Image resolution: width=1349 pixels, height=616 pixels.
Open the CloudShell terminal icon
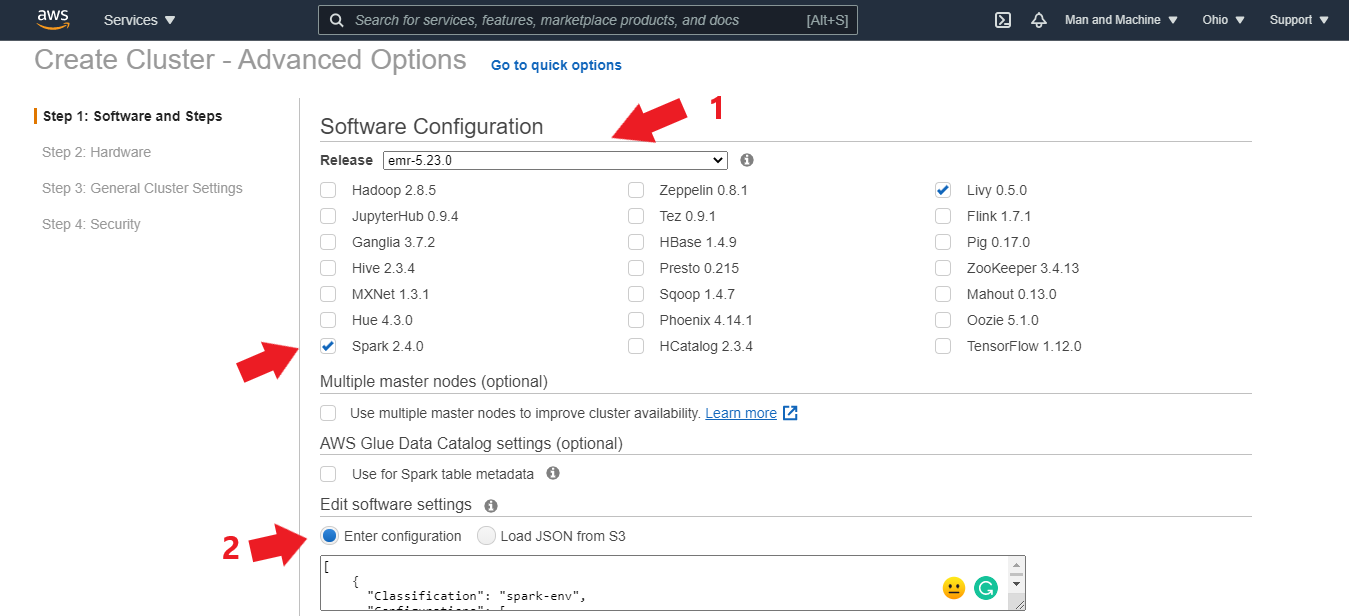point(1003,20)
